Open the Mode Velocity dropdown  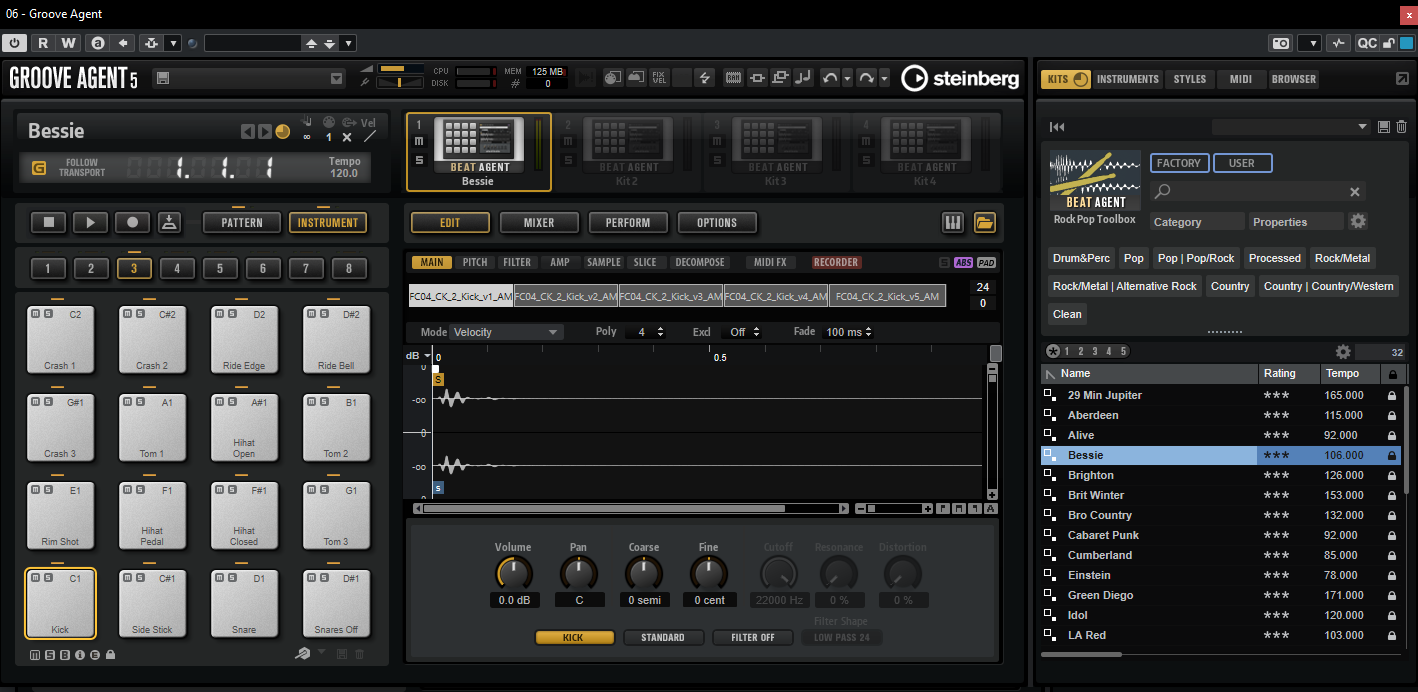point(505,332)
